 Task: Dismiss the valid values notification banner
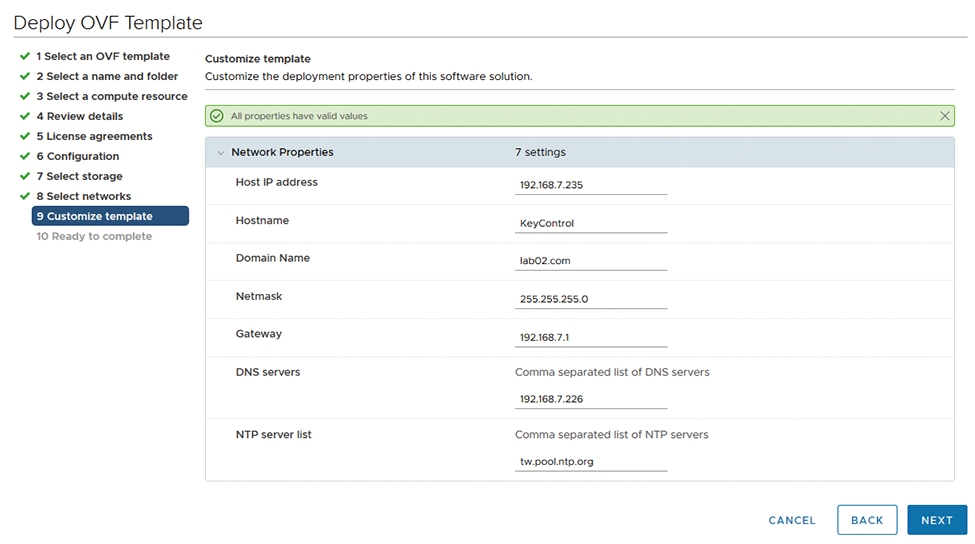pyautogui.click(x=944, y=116)
